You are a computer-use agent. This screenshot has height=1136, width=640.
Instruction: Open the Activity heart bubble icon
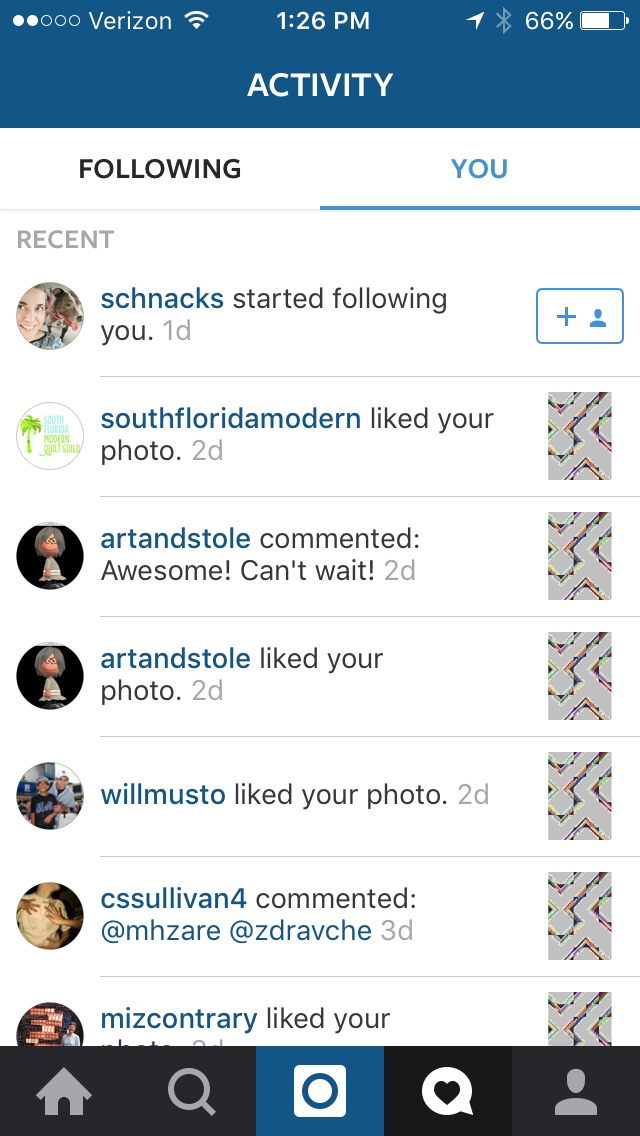point(447,1091)
